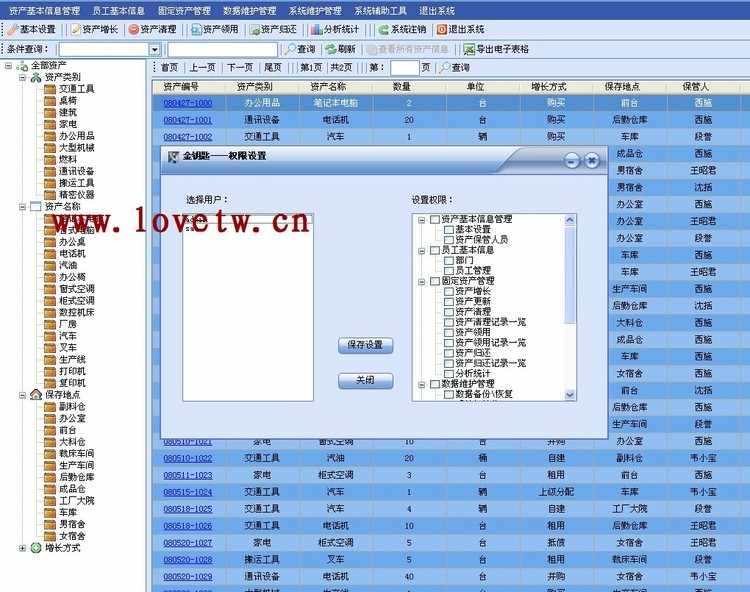The image size is (750, 592).
Task: Select the 资产类别 tree node icon
Action: click(x=36, y=77)
